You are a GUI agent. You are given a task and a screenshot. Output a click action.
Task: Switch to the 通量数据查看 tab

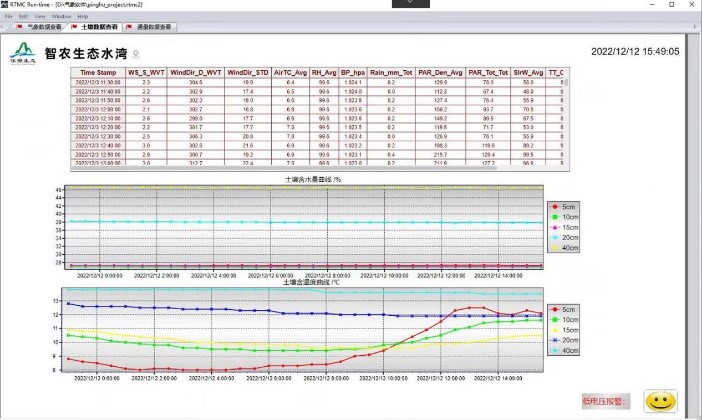pos(150,27)
